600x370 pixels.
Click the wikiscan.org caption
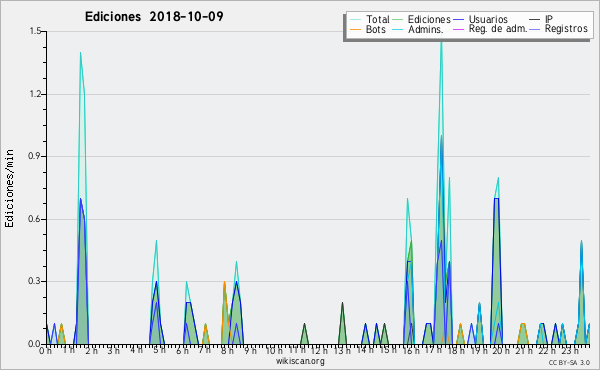click(x=300, y=361)
